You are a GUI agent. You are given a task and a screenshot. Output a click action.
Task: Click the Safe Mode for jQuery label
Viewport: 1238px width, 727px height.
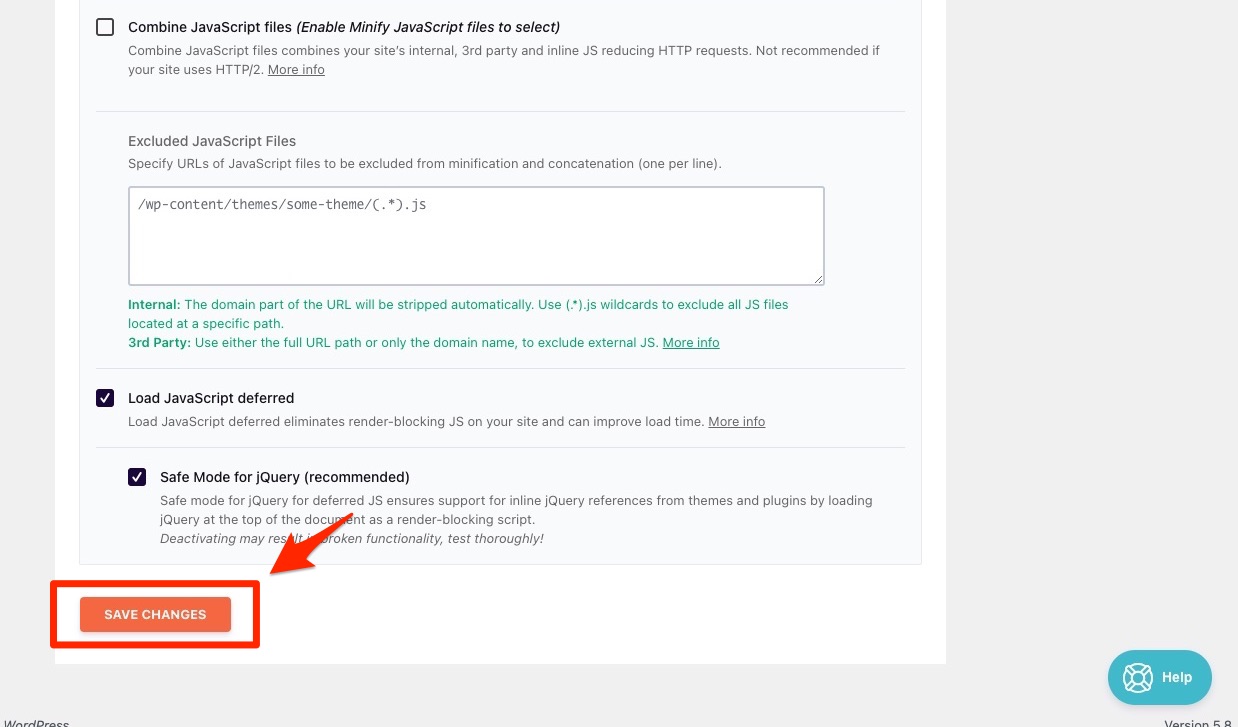point(285,477)
